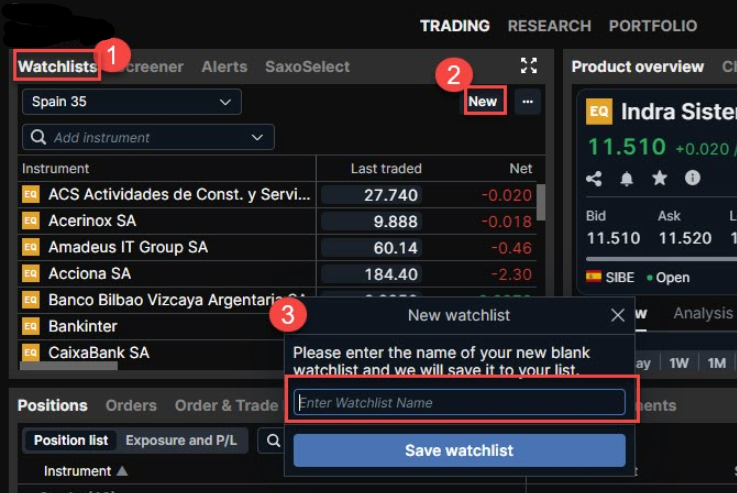
Task: Switch to the Alerts tab
Action: [224, 66]
